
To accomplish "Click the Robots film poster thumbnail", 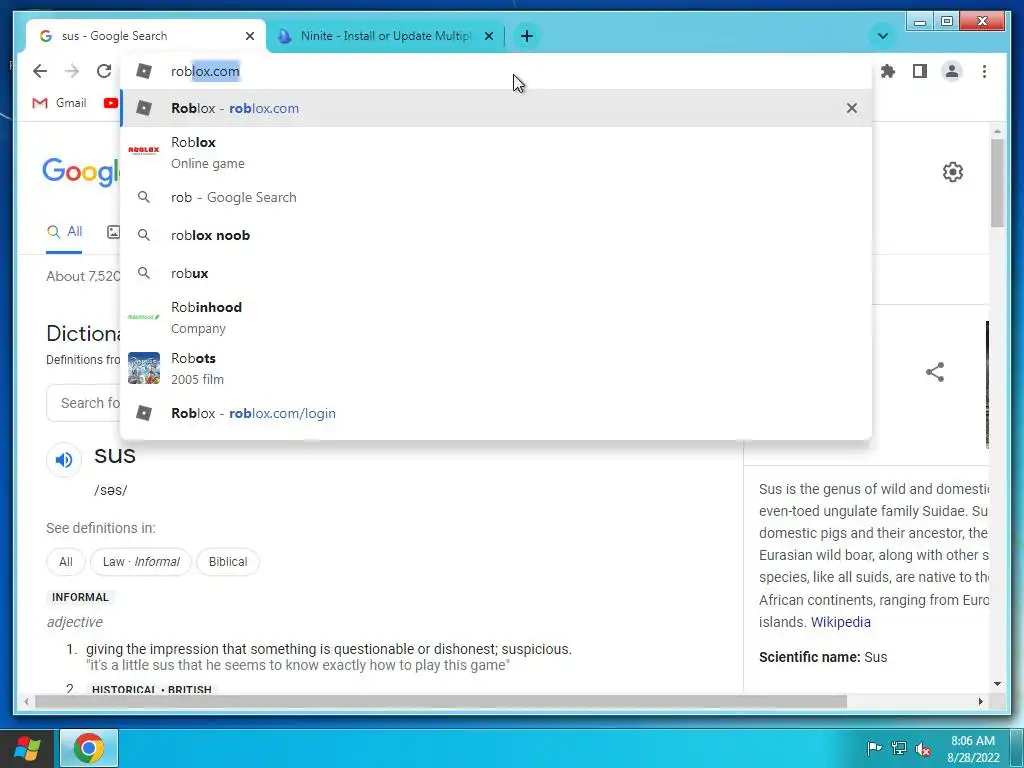I will (x=144, y=368).
